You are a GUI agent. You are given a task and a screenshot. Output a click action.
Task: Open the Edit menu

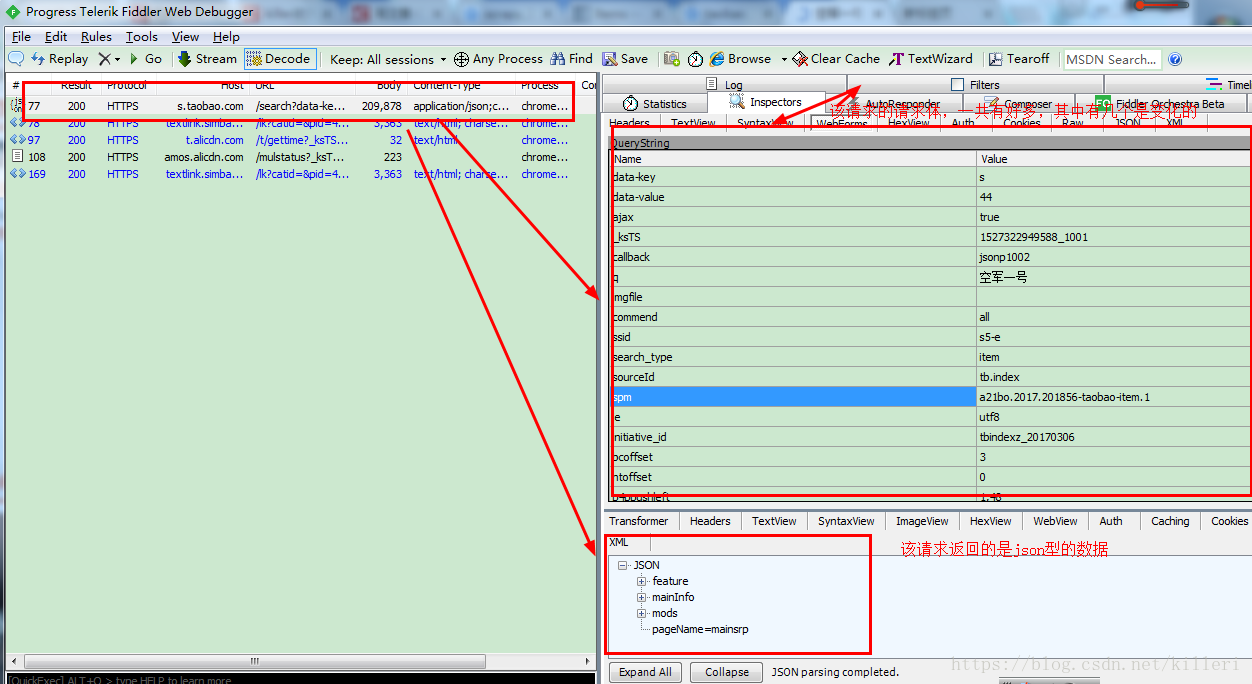click(56, 36)
